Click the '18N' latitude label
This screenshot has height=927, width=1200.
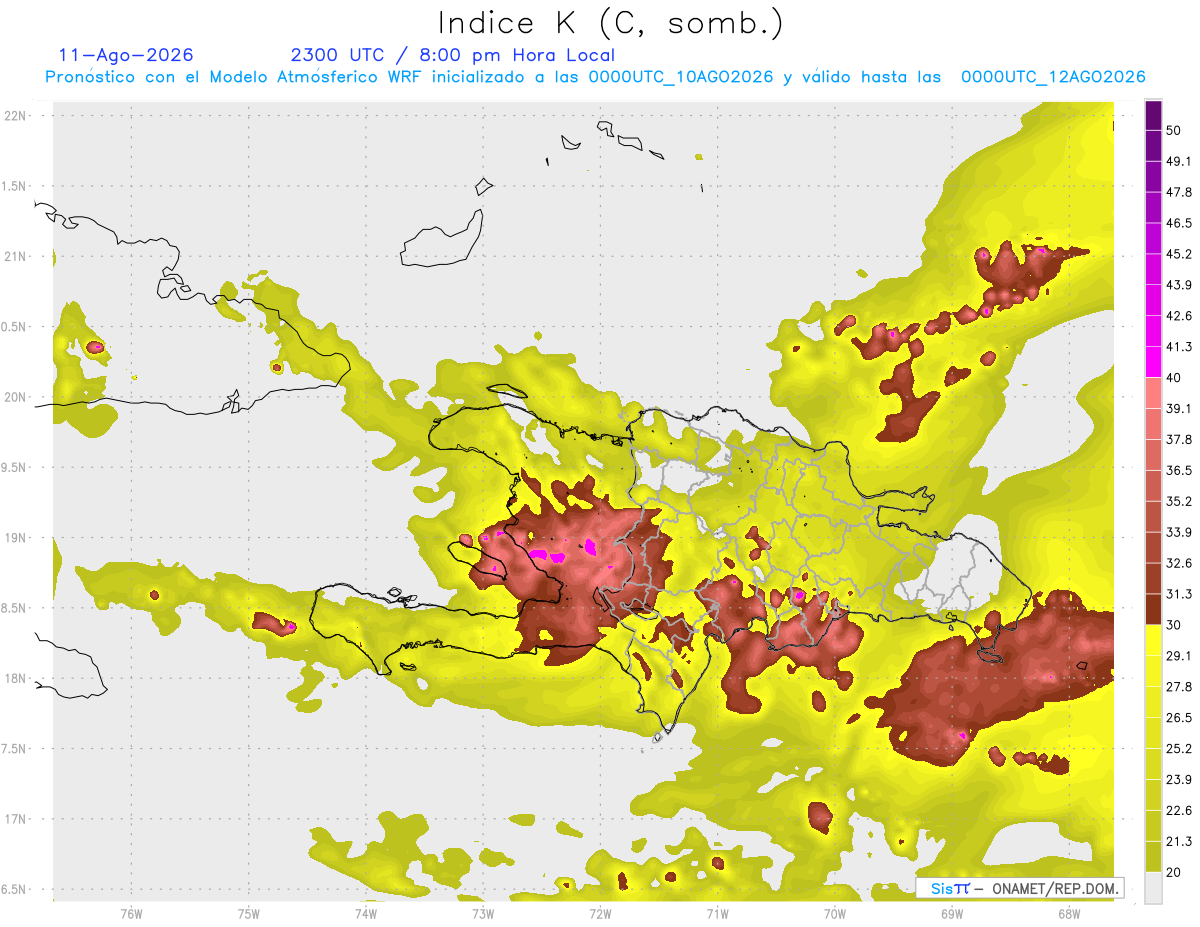tap(15, 679)
